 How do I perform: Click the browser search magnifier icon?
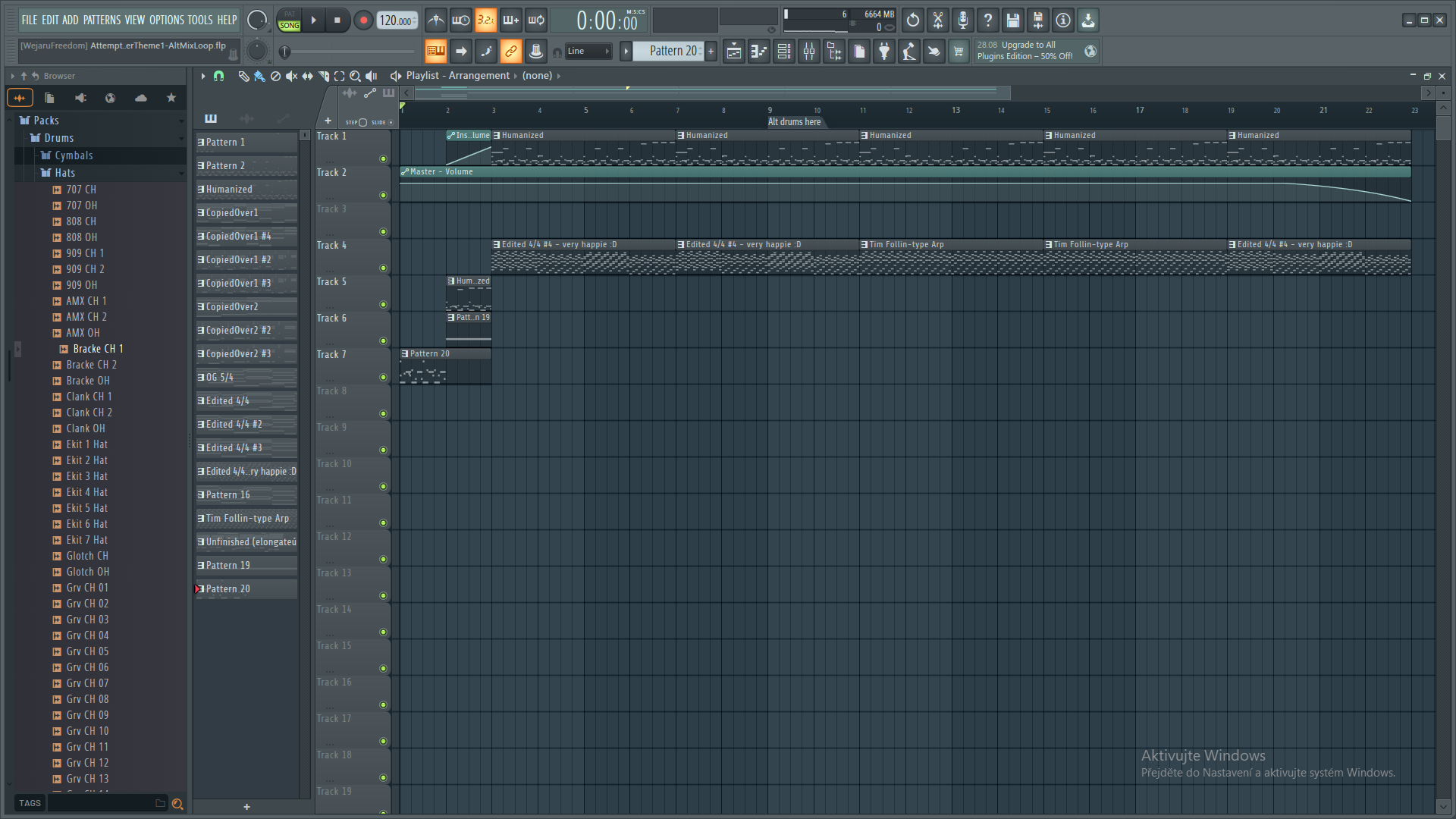click(x=177, y=804)
